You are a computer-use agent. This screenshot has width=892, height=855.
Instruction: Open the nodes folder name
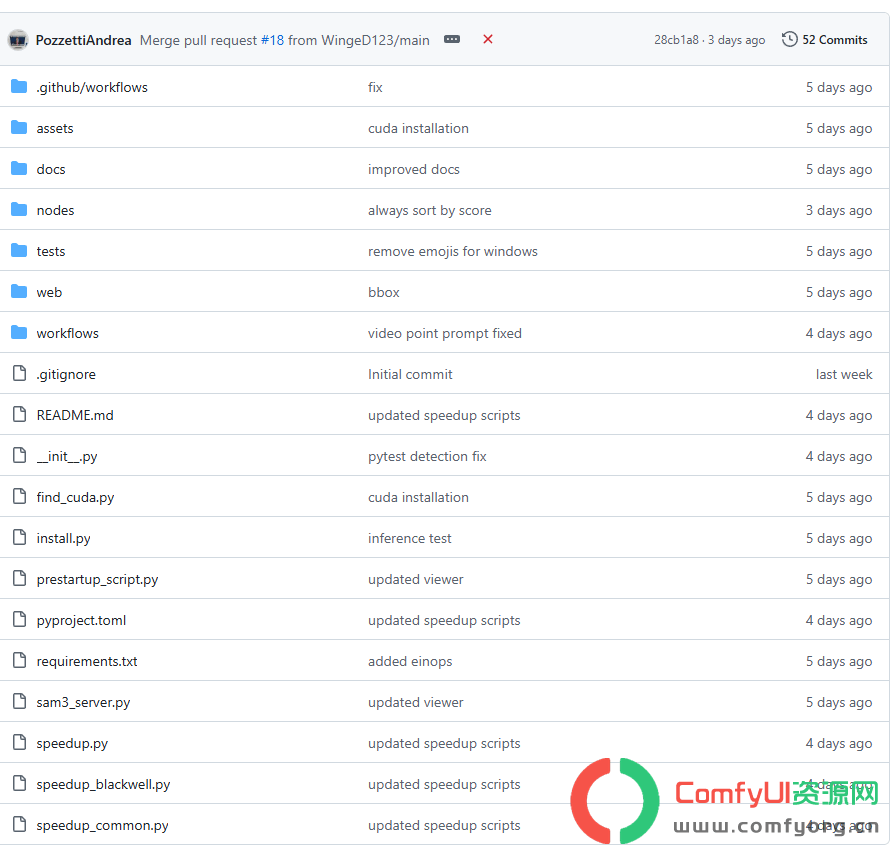point(55,210)
